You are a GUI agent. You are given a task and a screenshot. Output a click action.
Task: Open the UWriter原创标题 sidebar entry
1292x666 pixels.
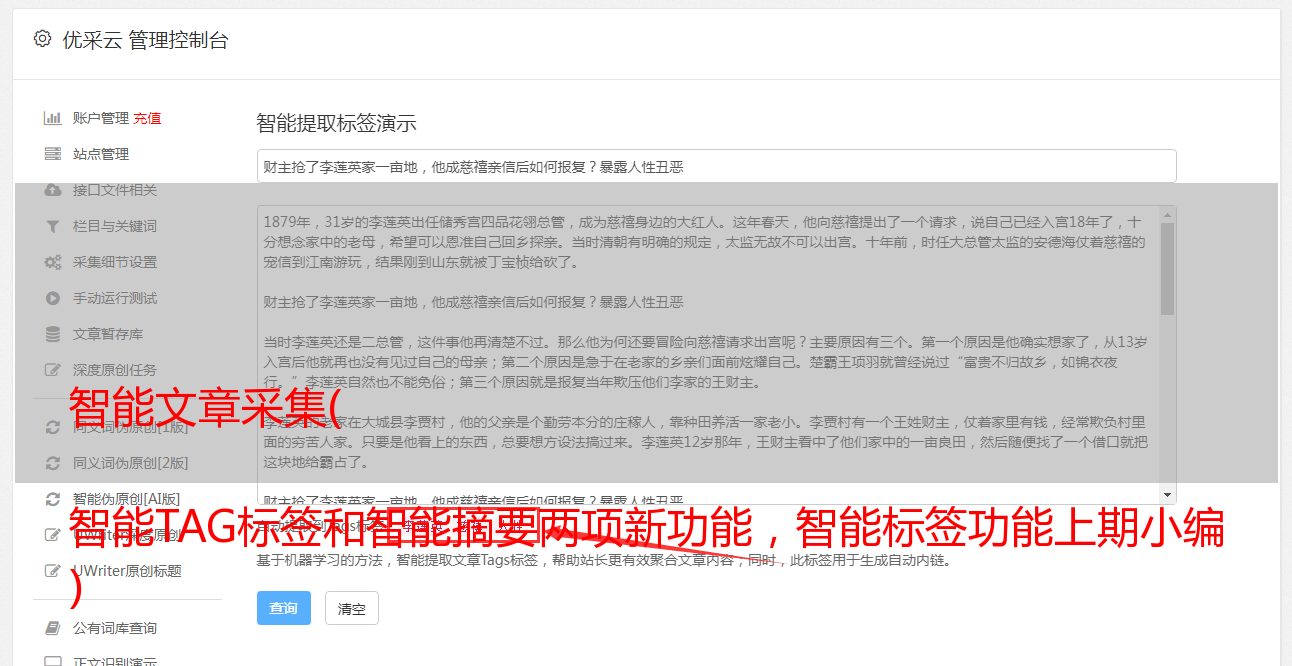coord(127,571)
